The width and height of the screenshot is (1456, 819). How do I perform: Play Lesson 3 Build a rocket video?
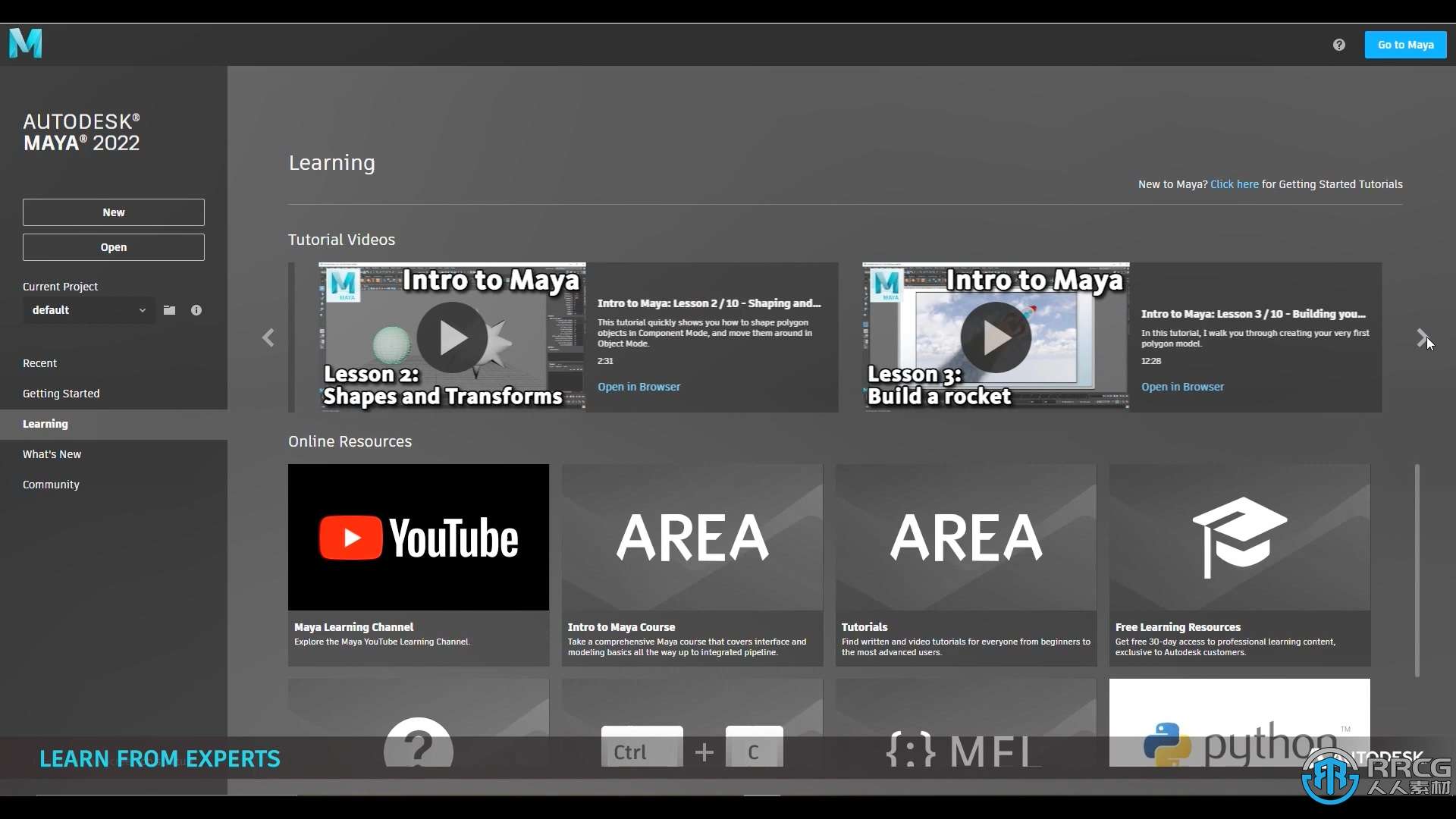996,337
